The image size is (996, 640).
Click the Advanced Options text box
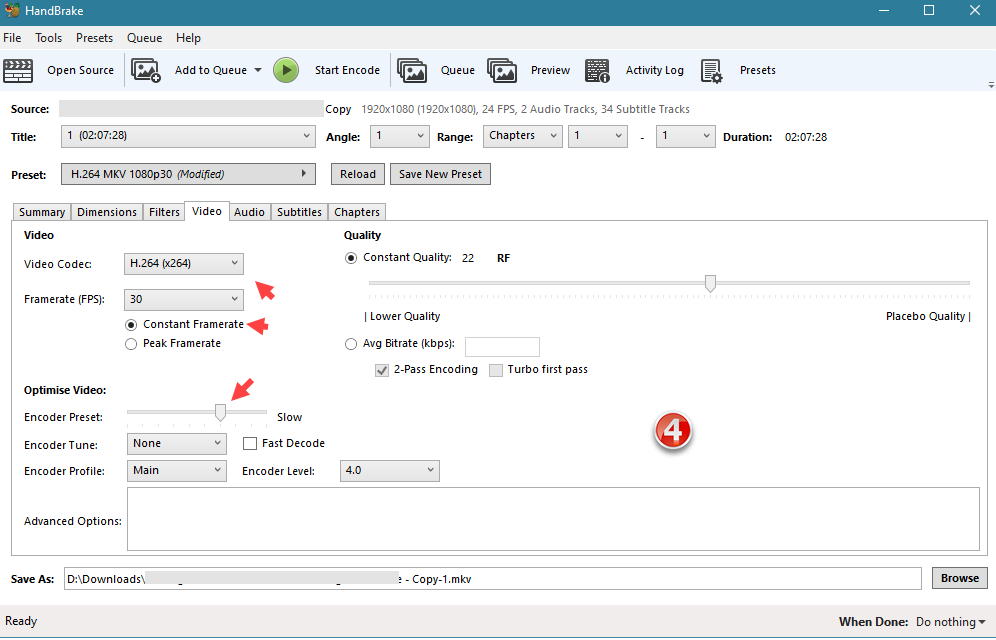point(553,519)
